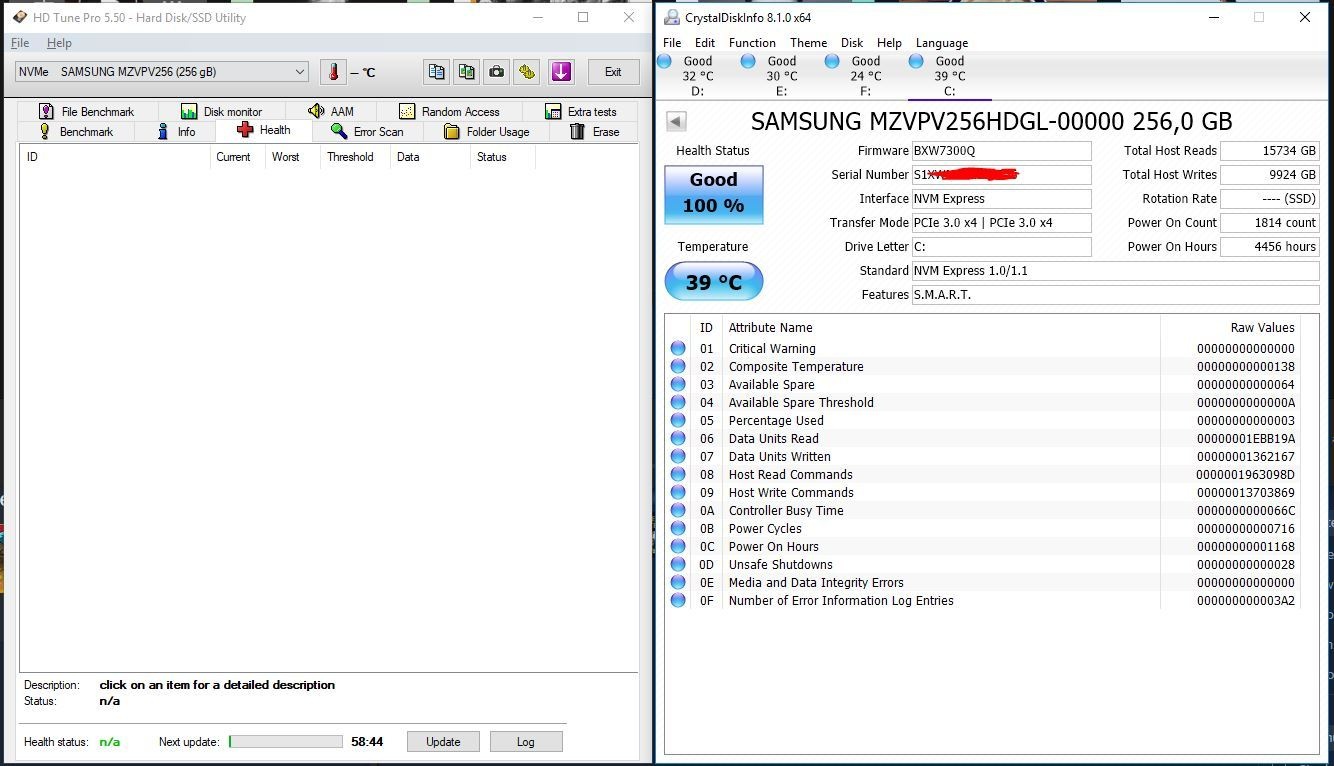Open the Edit menu in CrystalDiskInfo
Image resolution: width=1334 pixels, height=766 pixels.
(x=705, y=43)
